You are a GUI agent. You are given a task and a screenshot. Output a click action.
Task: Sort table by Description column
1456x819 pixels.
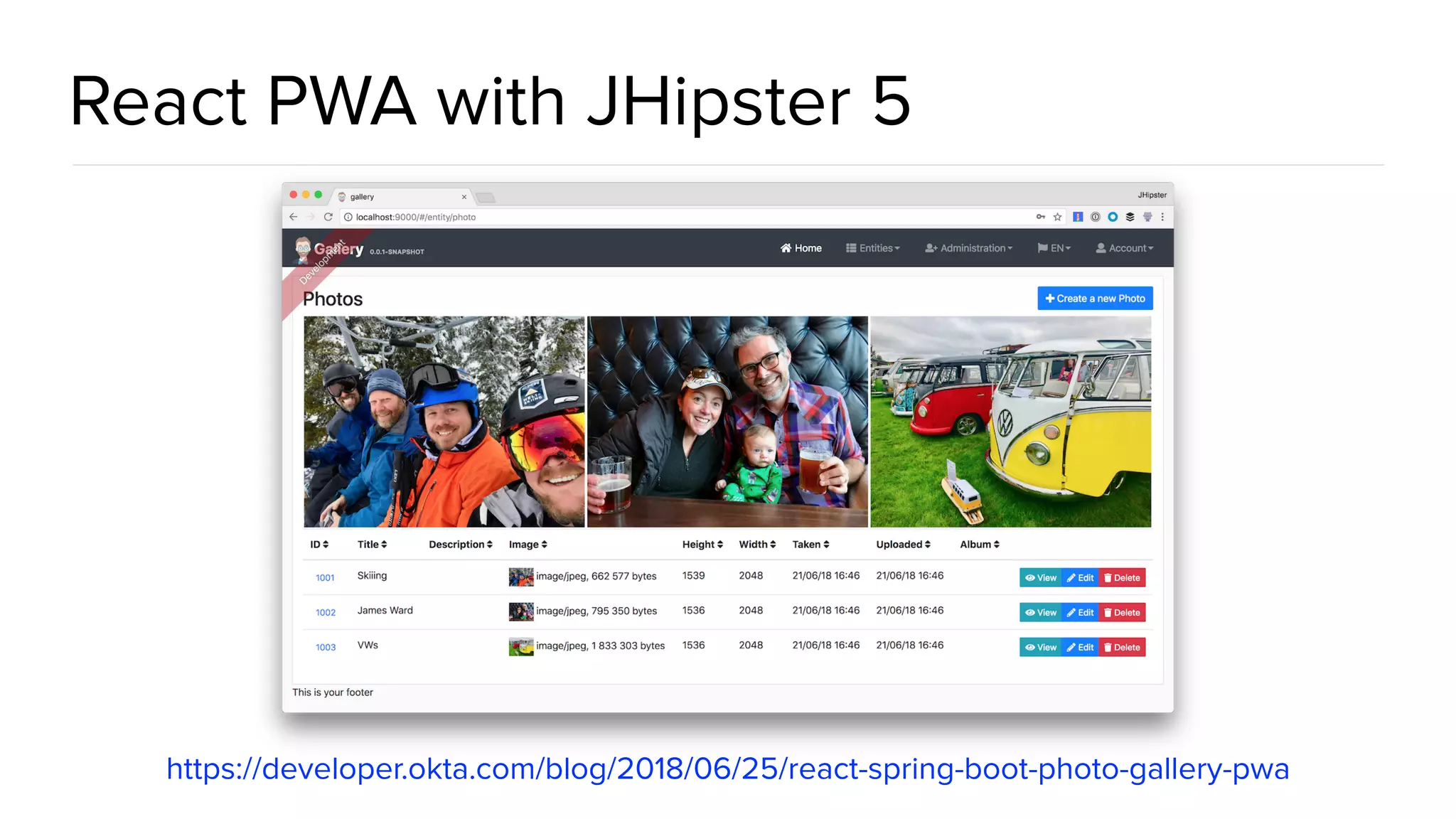coord(461,545)
